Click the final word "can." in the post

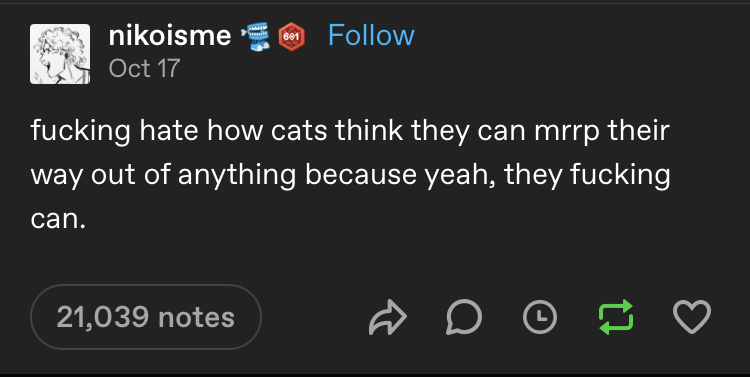[x=58, y=220]
